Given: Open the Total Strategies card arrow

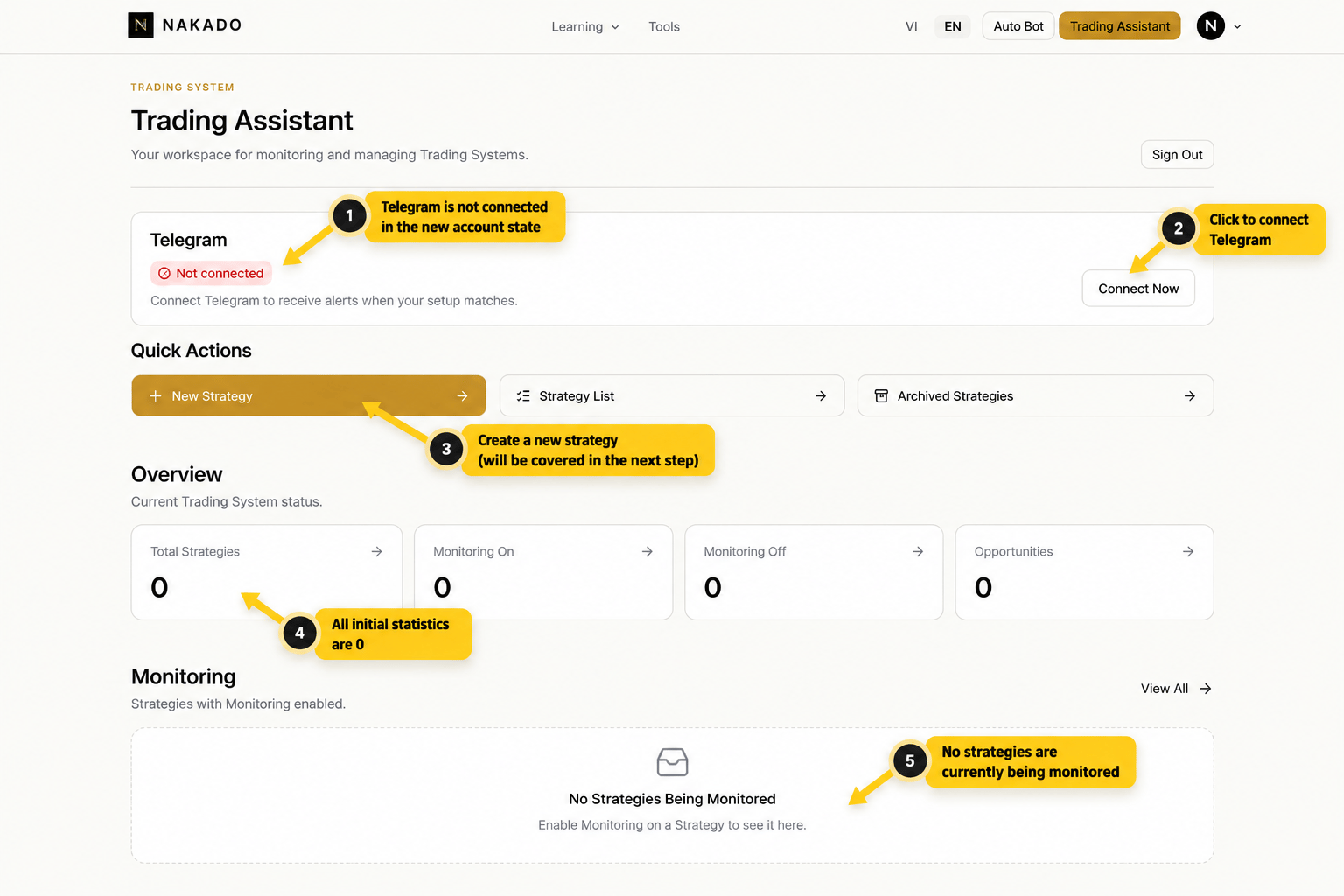Looking at the screenshot, I should click(376, 552).
